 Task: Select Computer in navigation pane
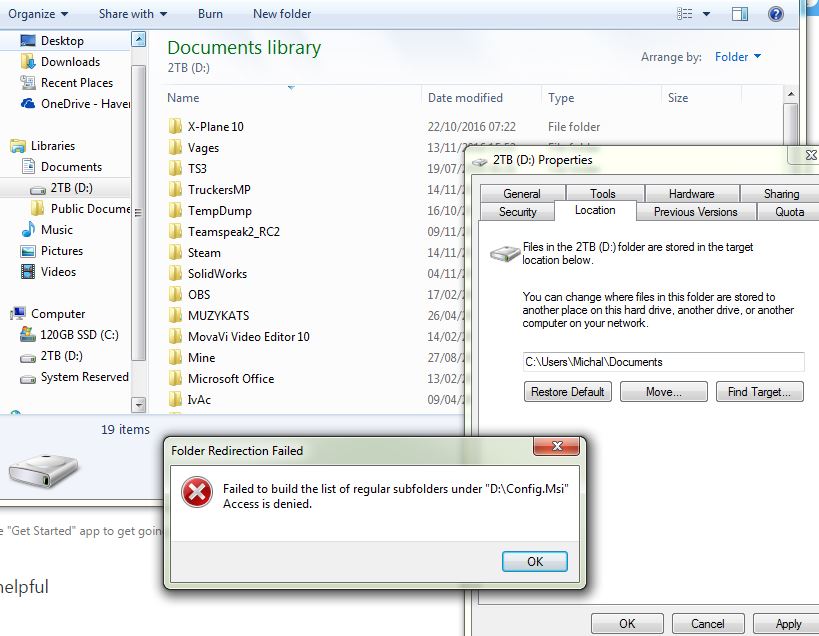point(57,314)
